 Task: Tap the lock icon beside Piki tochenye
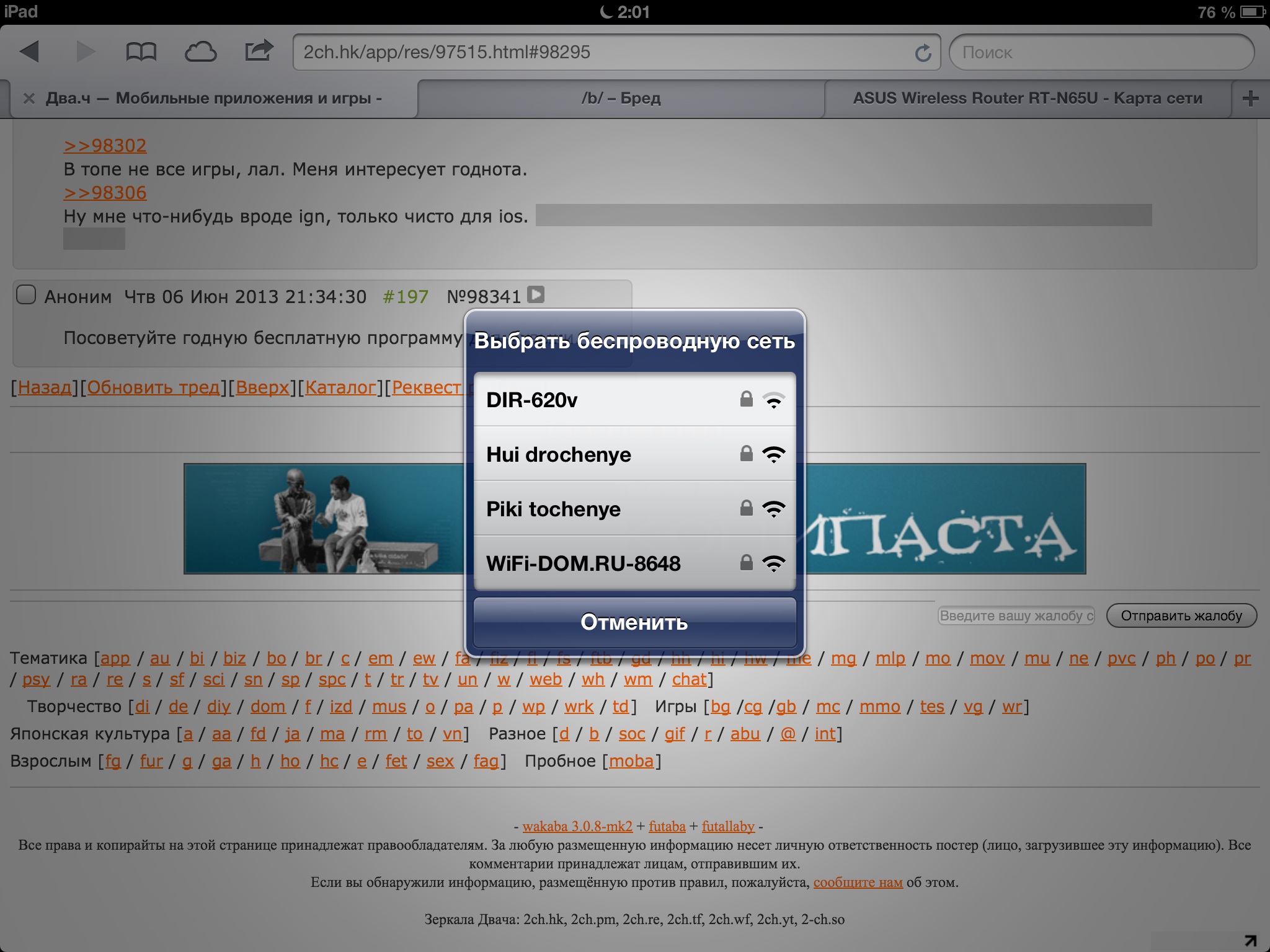coord(747,508)
